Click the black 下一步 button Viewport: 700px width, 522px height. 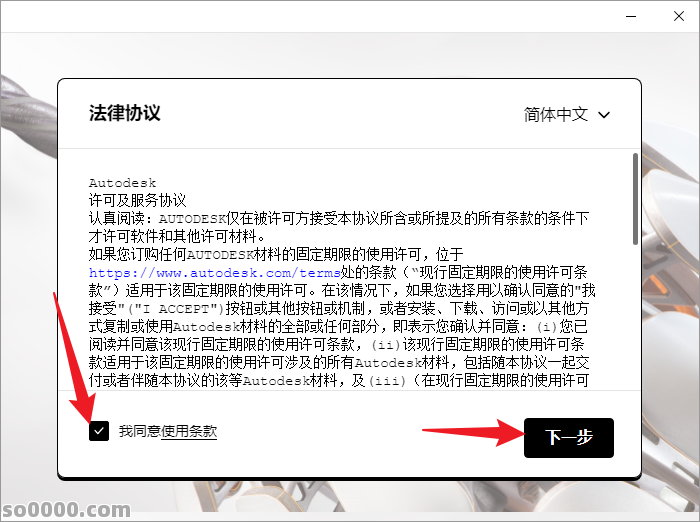coord(568,438)
